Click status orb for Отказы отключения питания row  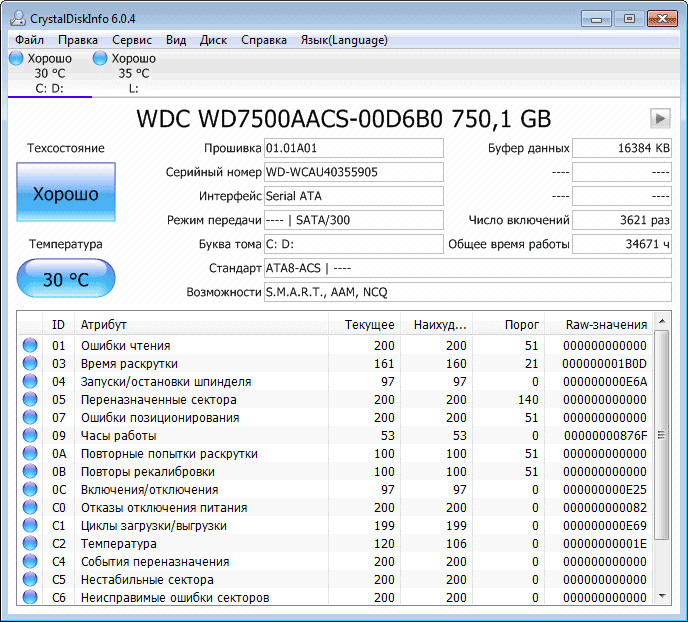(x=30, y=507)
